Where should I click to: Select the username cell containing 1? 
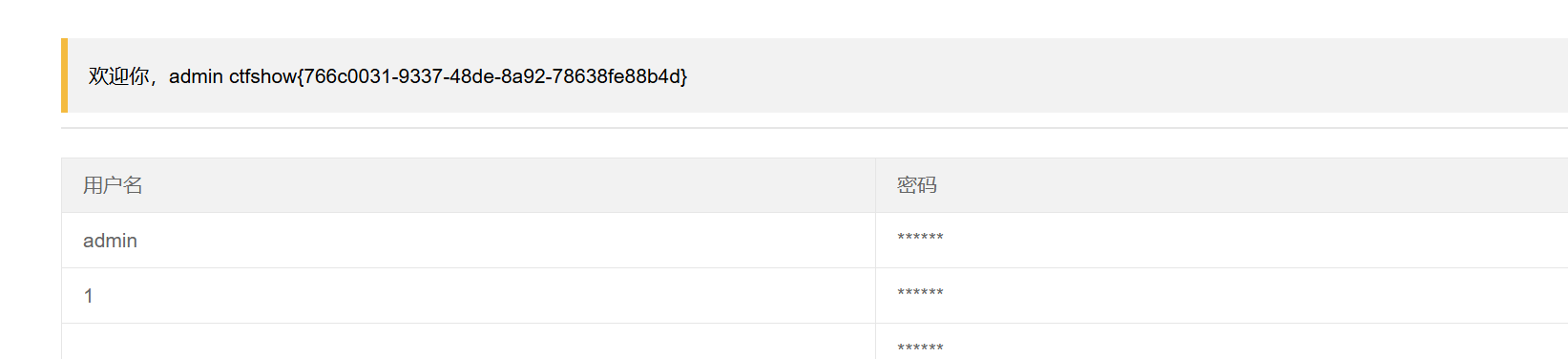click(469, 296)
